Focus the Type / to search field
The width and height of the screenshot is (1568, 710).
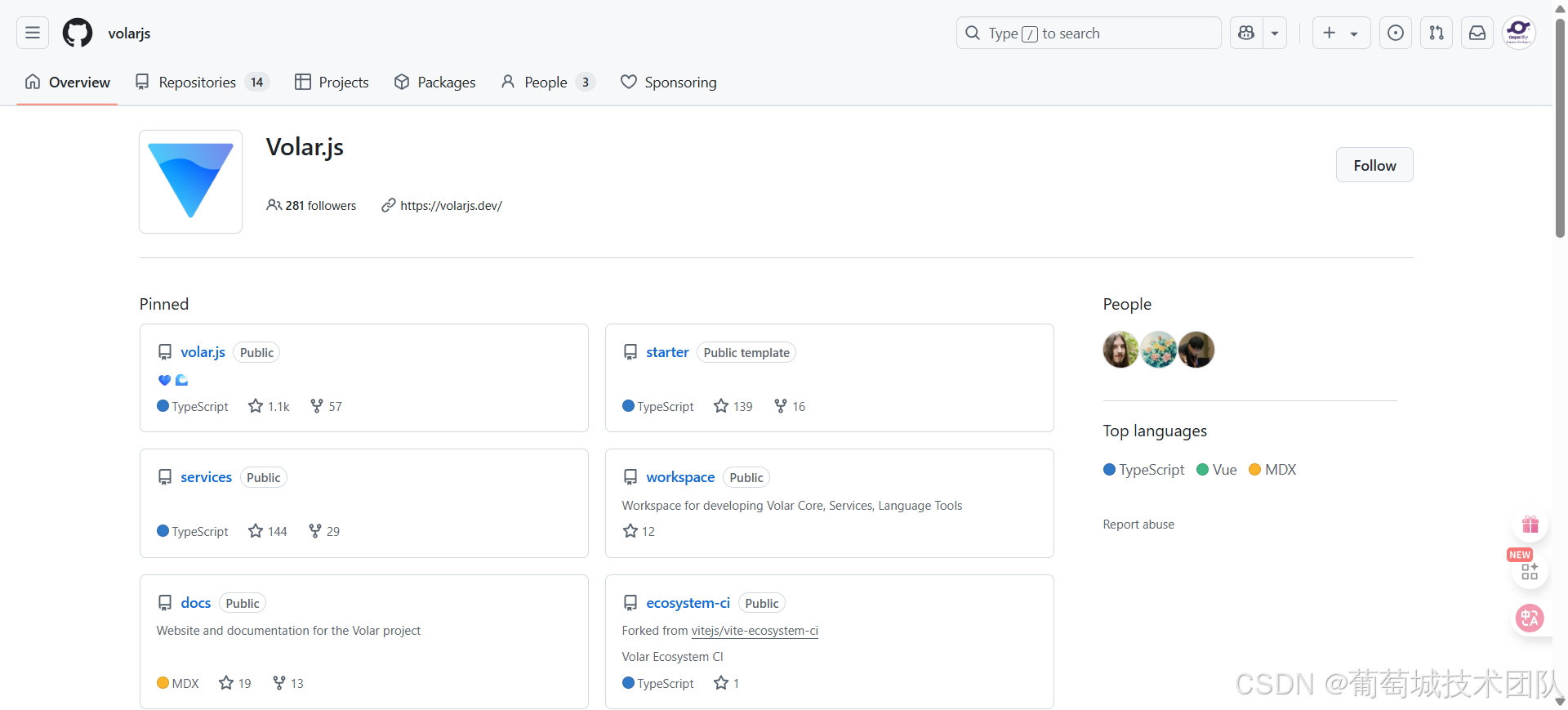[x=1089, y=33]
